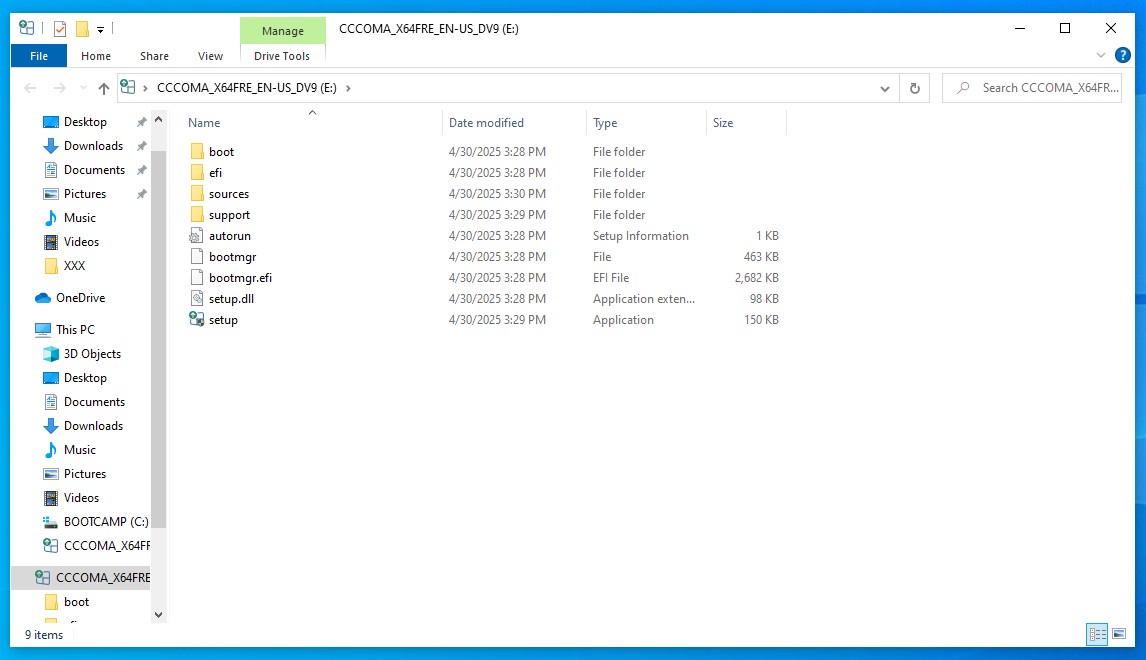Go forward to the next location

(59, 88)
